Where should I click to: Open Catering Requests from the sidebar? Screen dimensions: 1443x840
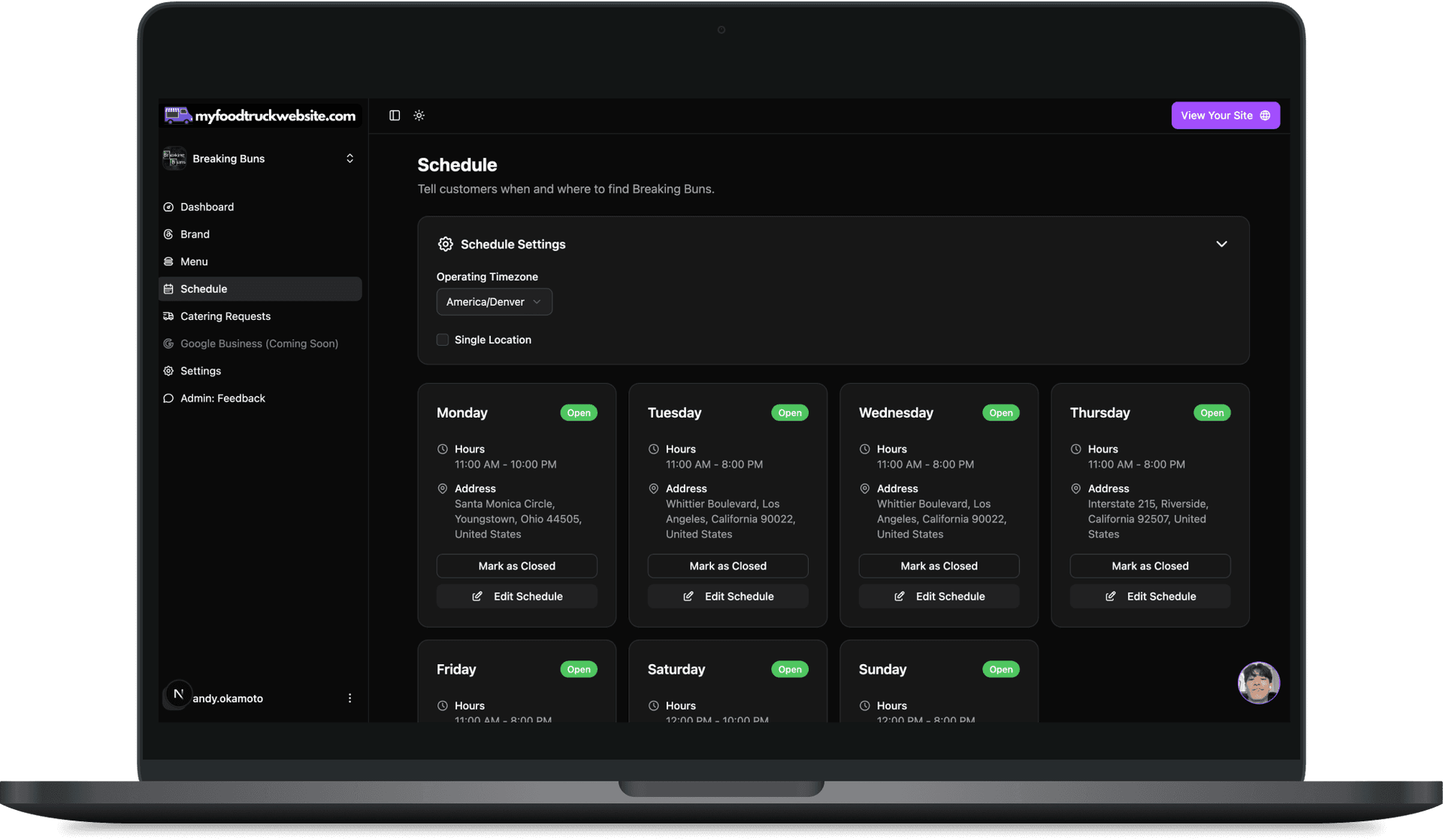pyautogui.click(x=225, y=316)
